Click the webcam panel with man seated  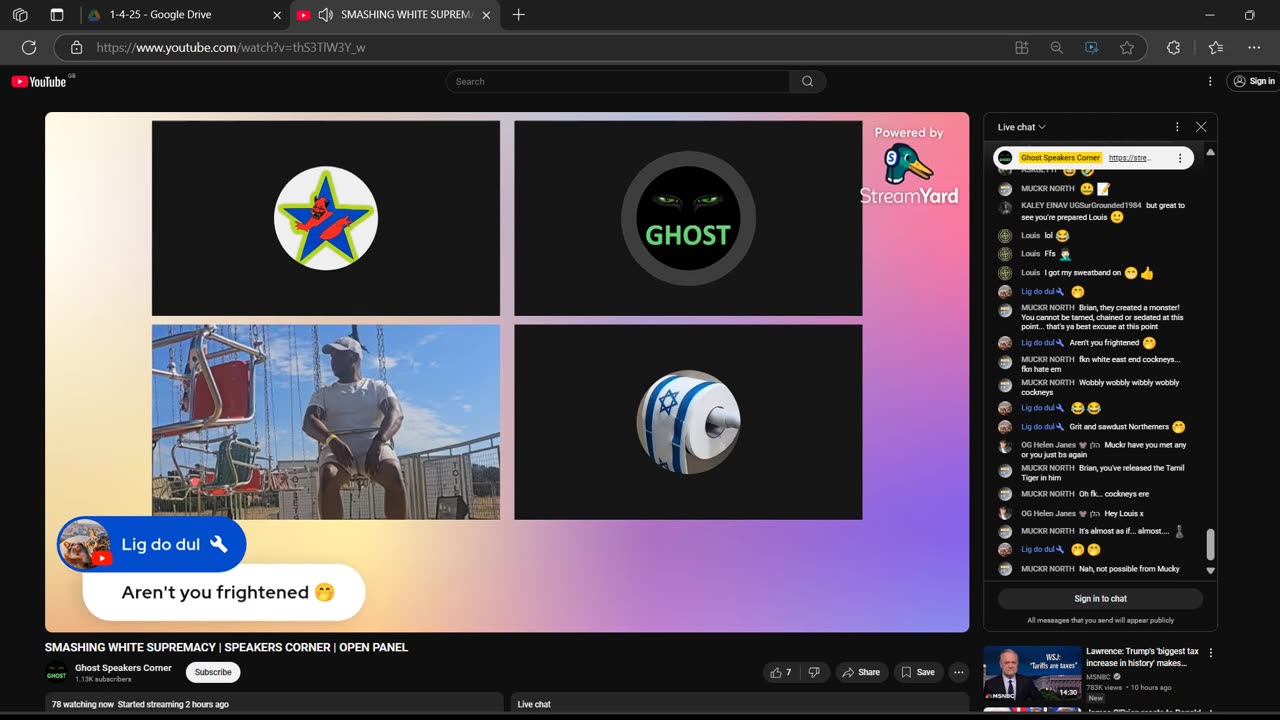[x=326, y=422]
